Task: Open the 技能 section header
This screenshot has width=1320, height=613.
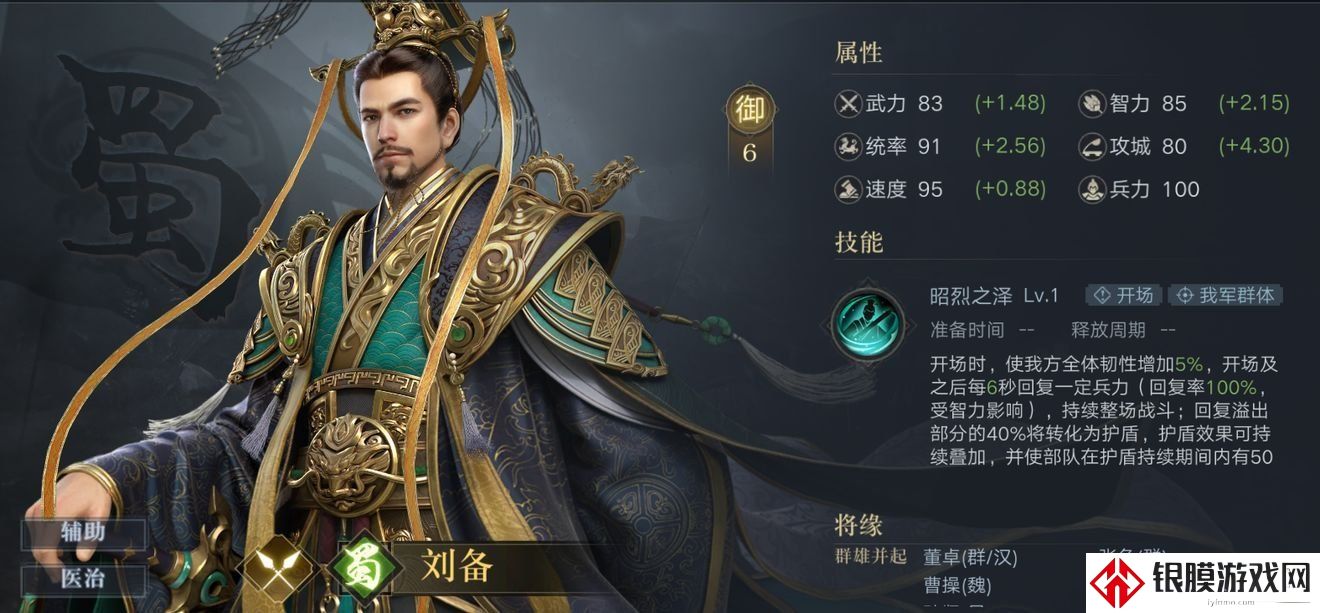Action: 859,241
